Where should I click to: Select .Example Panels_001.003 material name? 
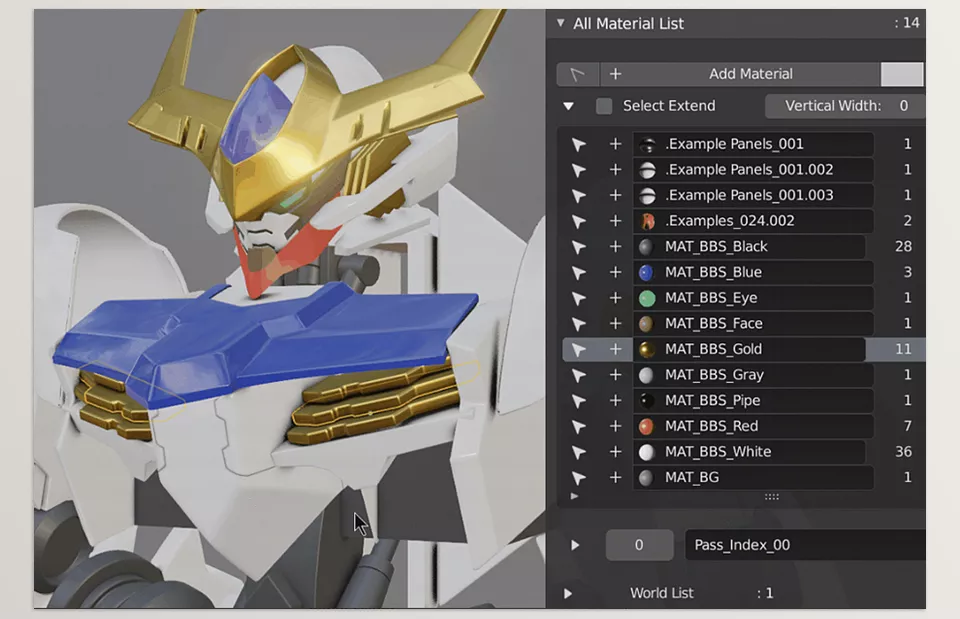click(x=749, y=195)
